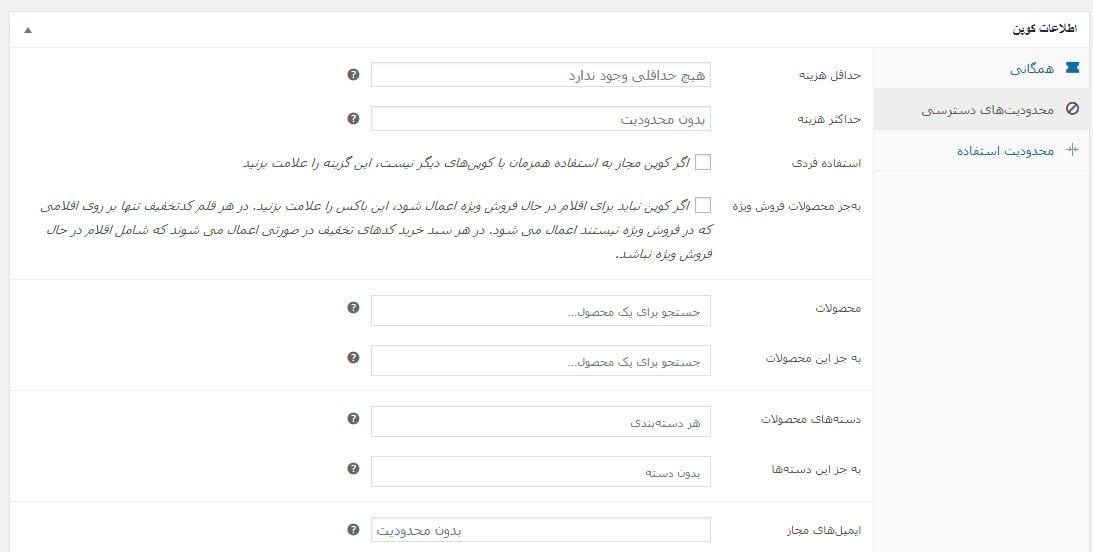
Task: Click the به جز این محصولات label
Action: pyautogui.click(x=813, y=358)
